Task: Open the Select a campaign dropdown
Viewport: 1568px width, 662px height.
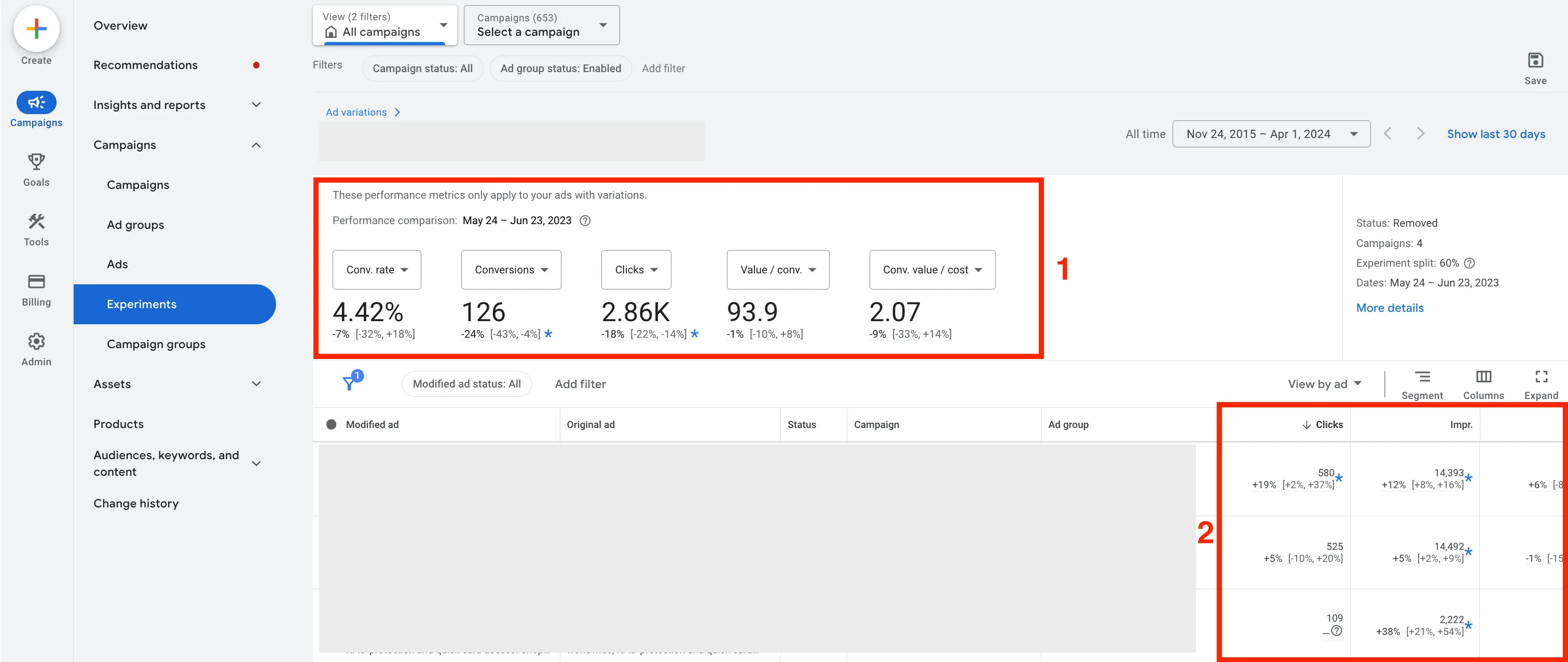Action: 542,25
